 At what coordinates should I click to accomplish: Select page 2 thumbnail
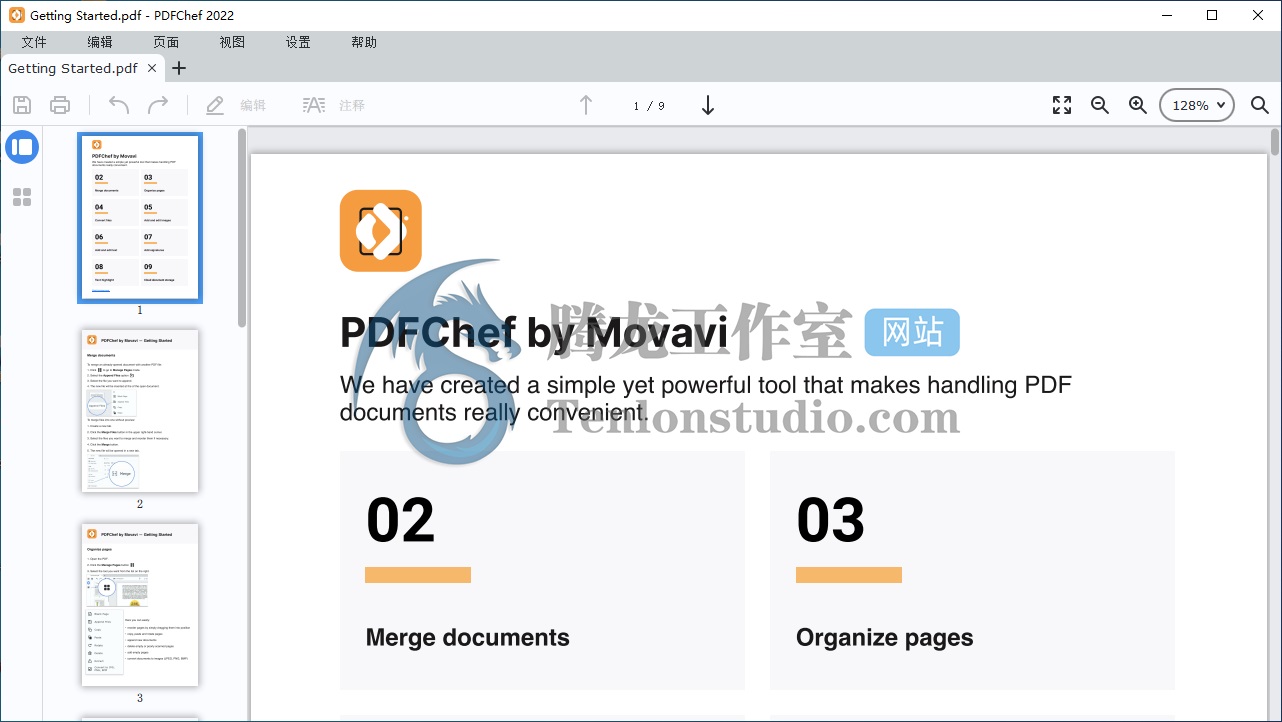click(x=140, y=411)
